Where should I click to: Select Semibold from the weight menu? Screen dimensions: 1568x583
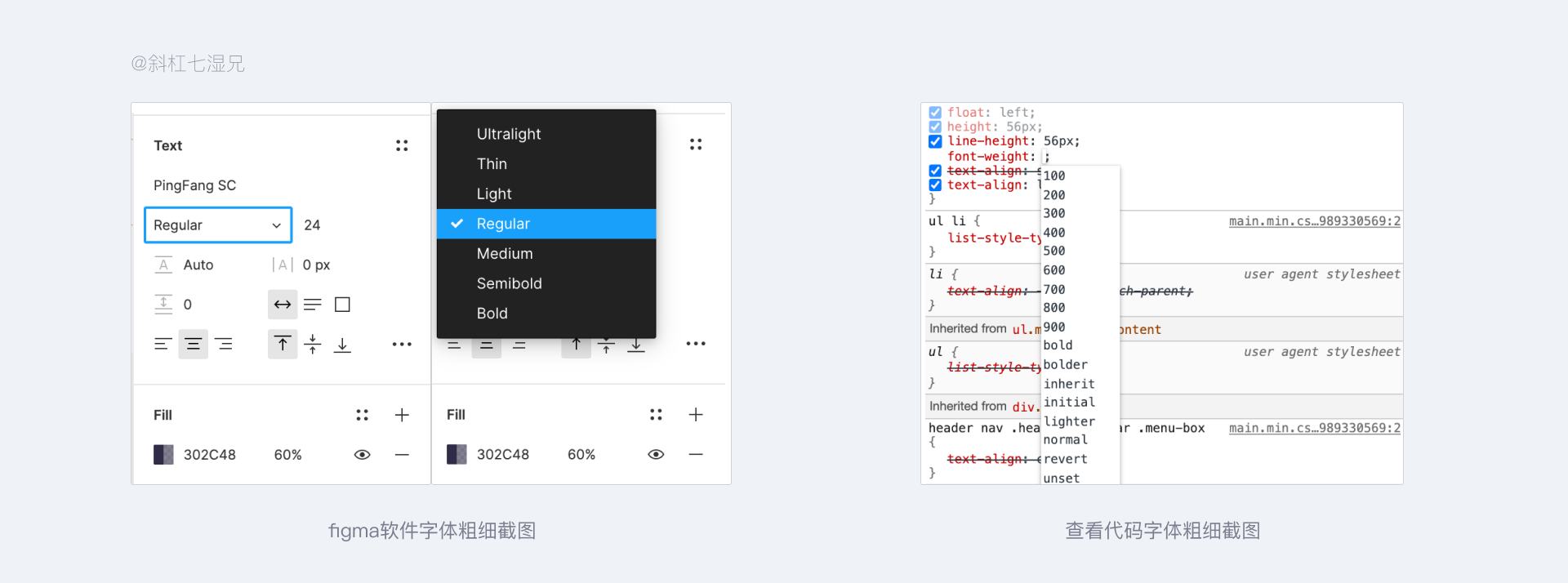click(x=509, y=283)
